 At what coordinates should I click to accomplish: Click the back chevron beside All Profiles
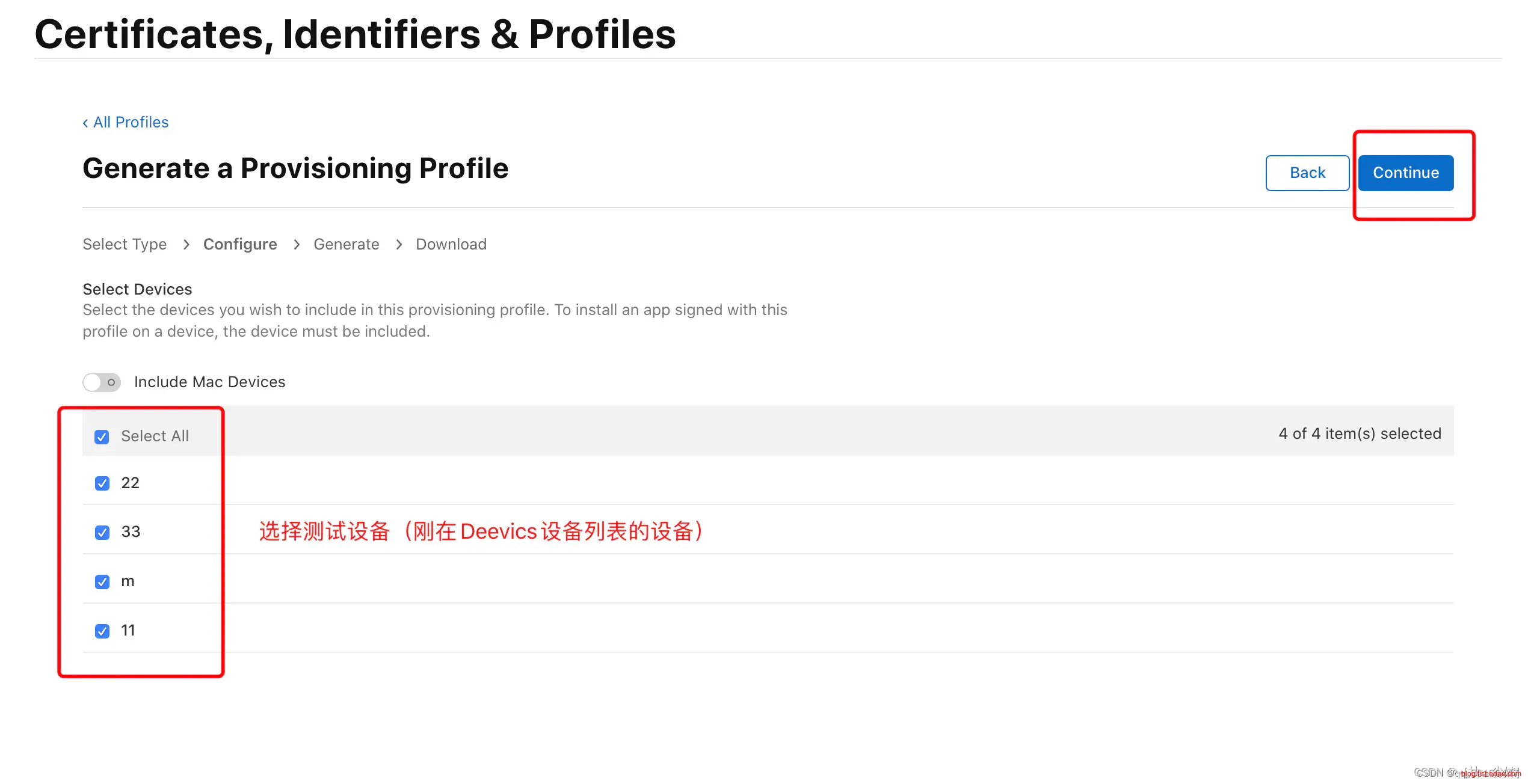click(x=85, y=123)
